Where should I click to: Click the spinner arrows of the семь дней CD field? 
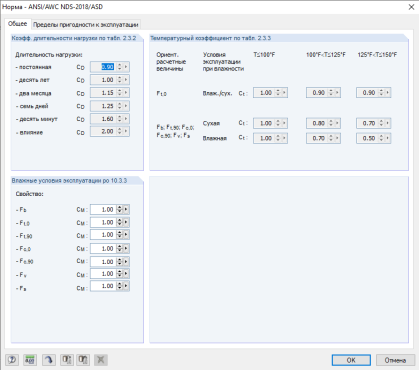tap(120, 106)
